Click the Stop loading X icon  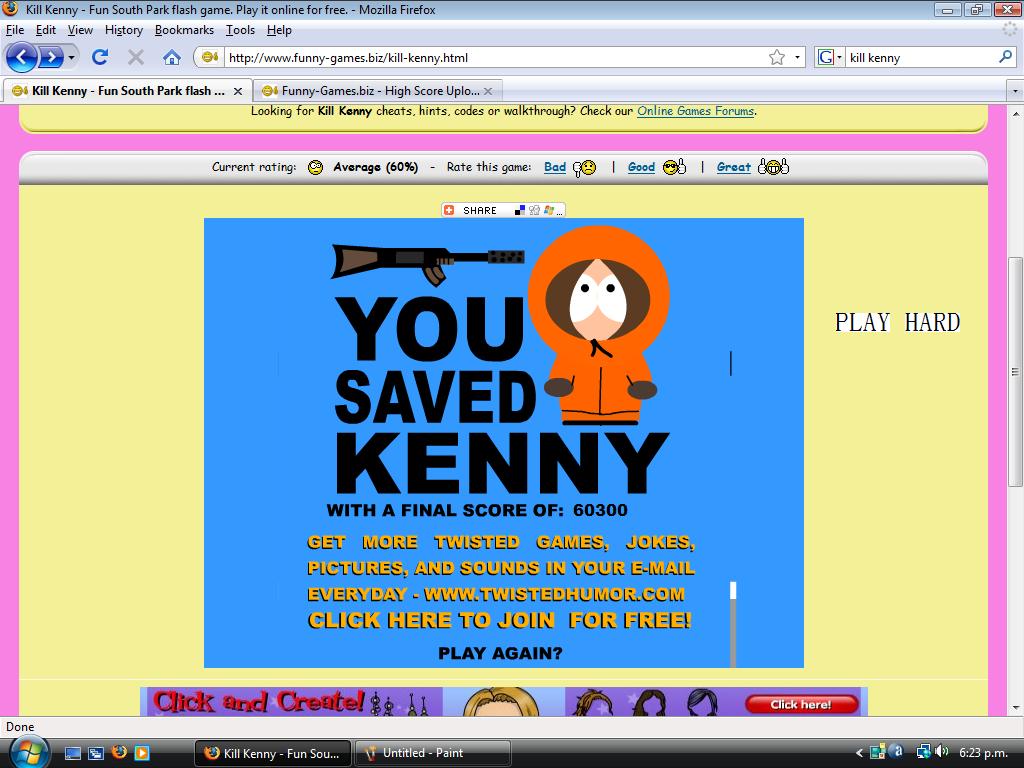coord(136,57)
